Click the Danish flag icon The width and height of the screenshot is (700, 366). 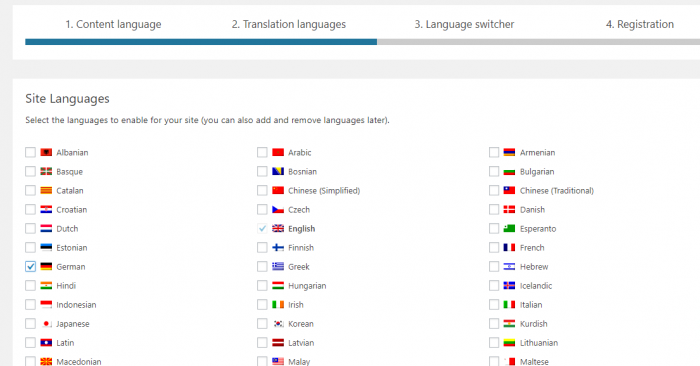pyautogui.click(x=509, y=209)
